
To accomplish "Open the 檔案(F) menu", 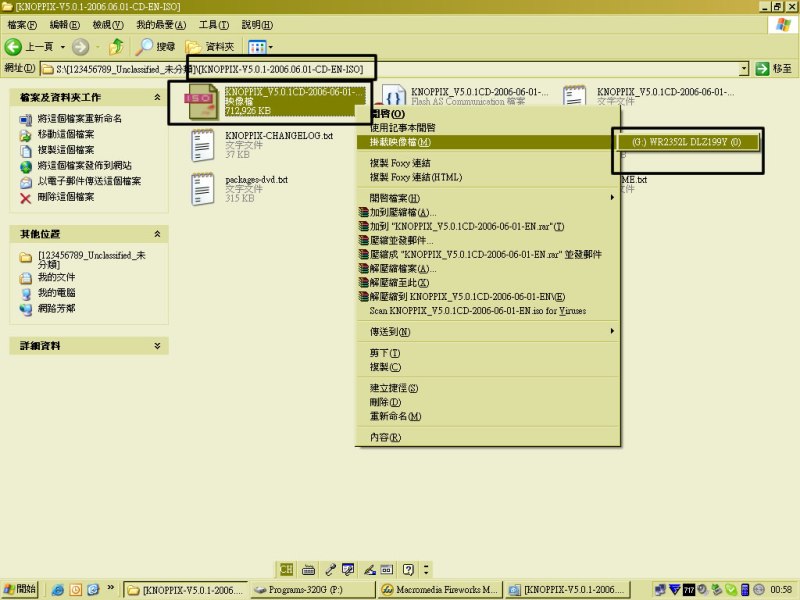I will 22,24.
